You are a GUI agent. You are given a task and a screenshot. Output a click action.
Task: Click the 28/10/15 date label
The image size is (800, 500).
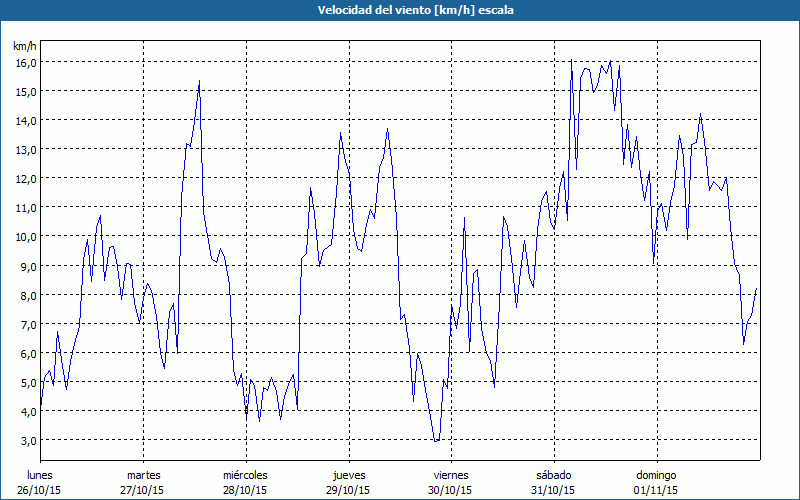coord(245,490)
